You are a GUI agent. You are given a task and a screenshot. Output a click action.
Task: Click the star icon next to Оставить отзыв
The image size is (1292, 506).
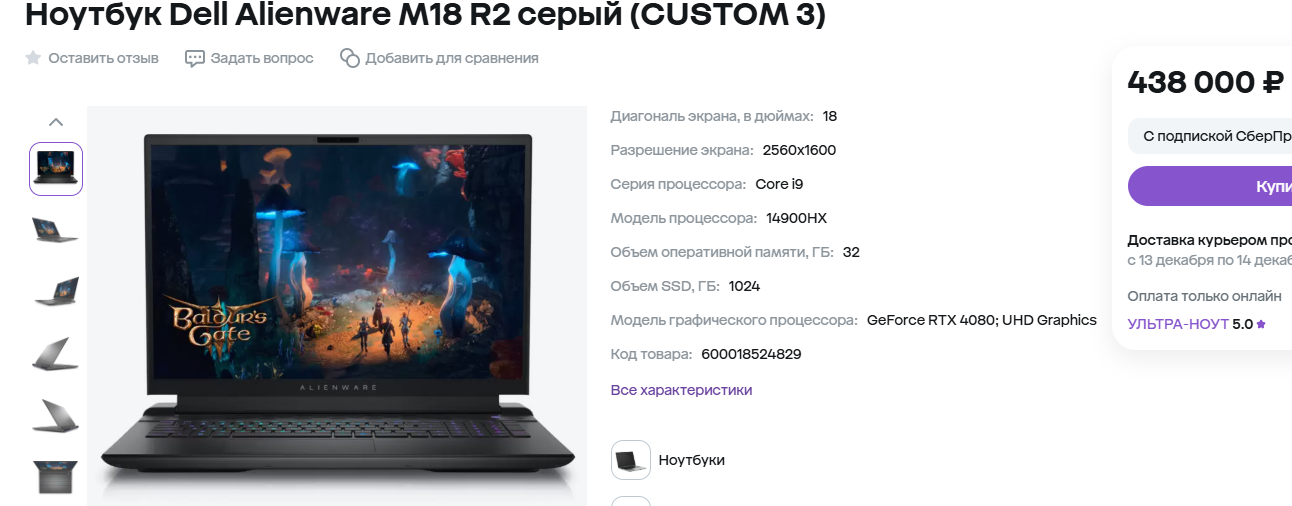[x=33, y=58]
